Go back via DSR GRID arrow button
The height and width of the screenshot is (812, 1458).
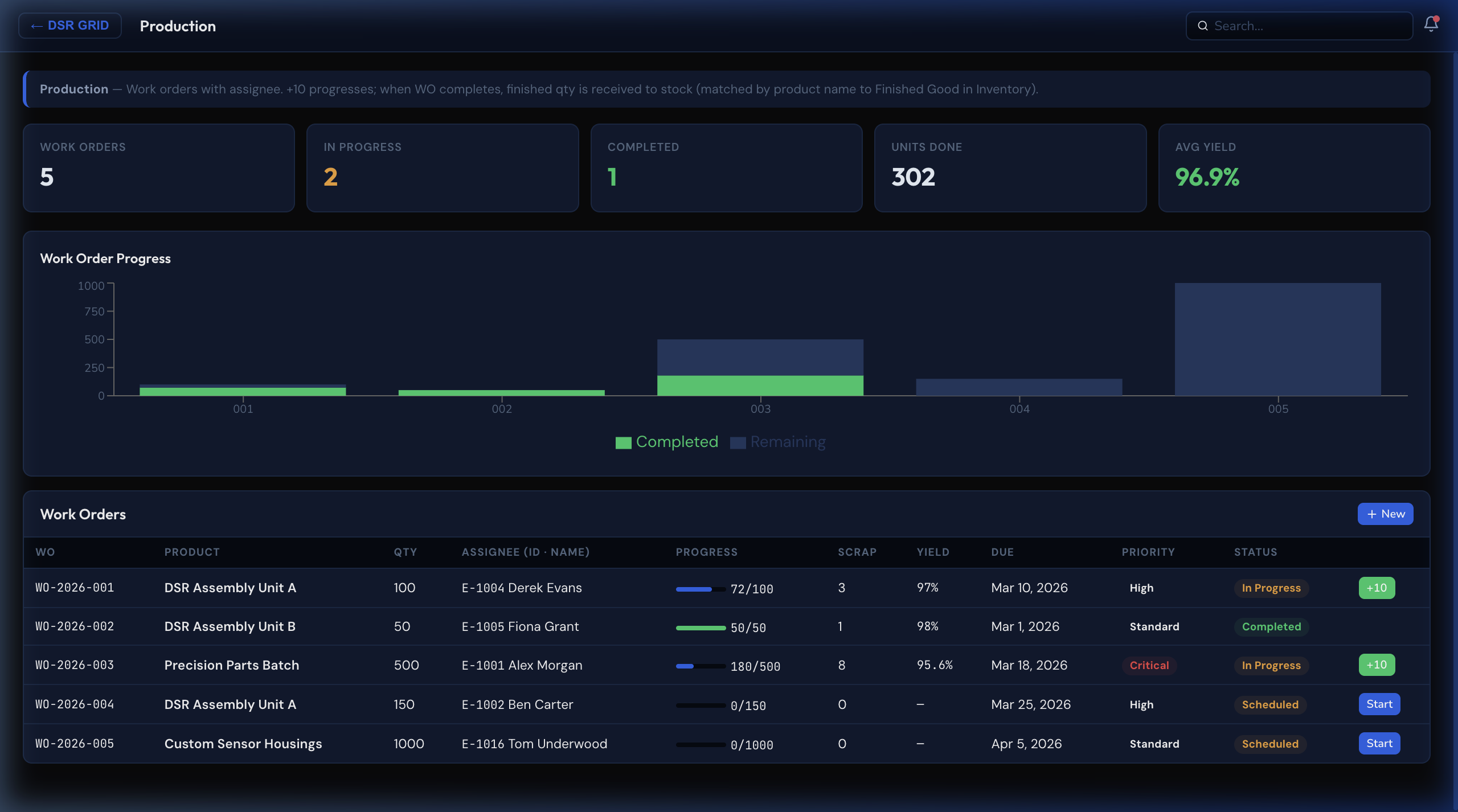70,26
